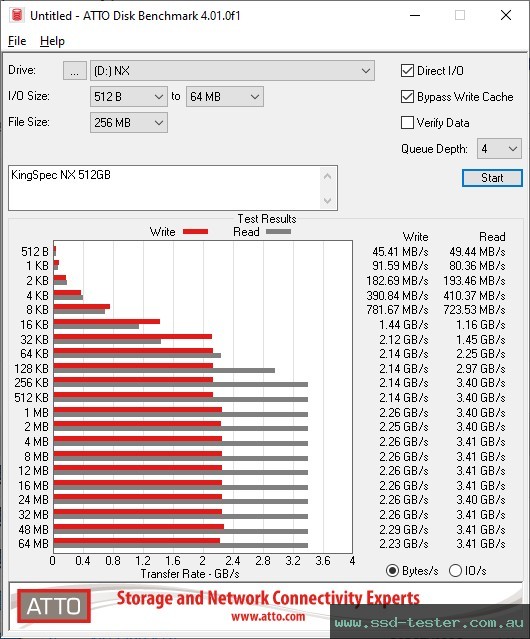Close the ATTO Disk Benchmark window

pos(506,15)
